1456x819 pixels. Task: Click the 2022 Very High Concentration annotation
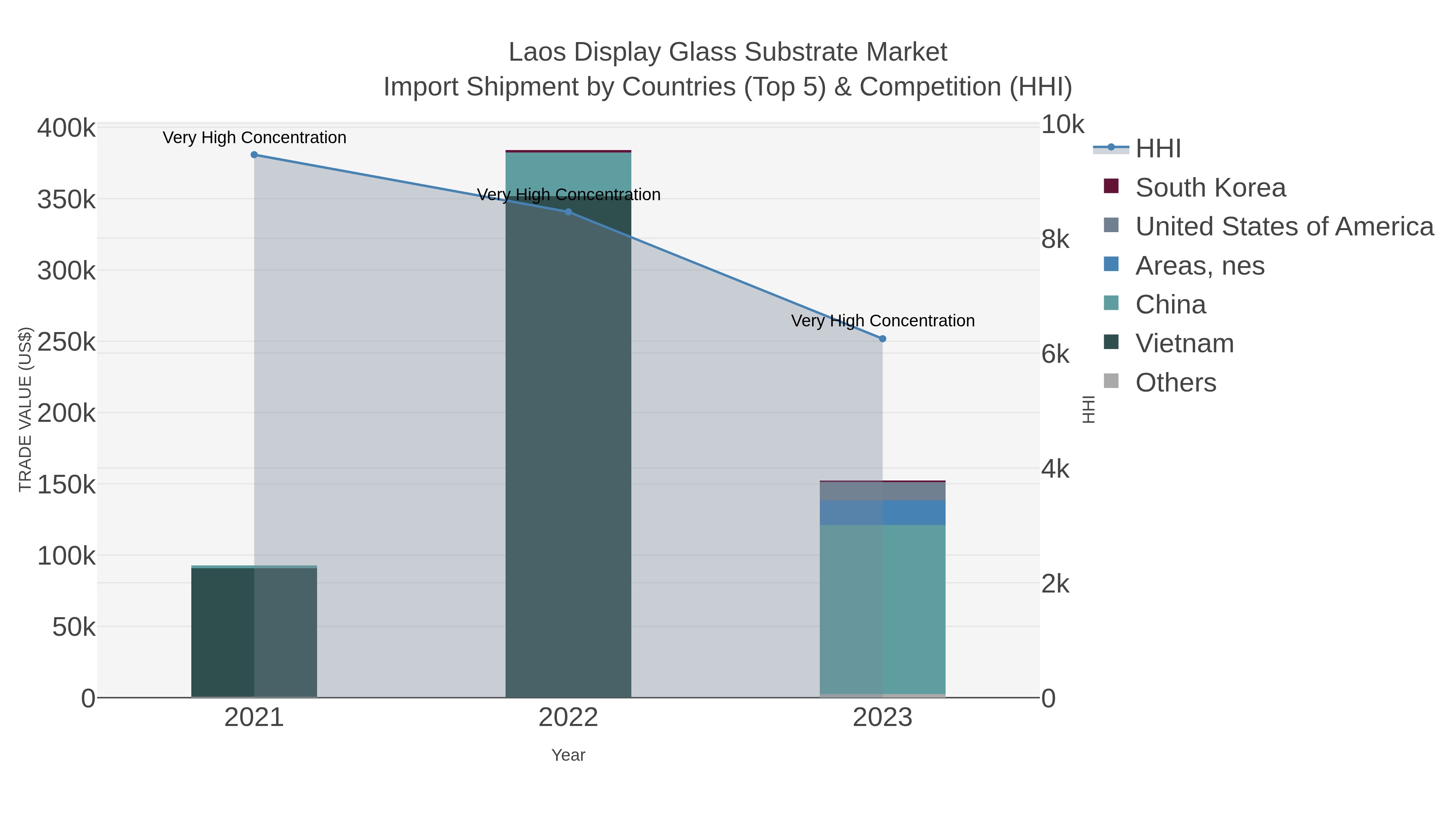coord(569,195)
